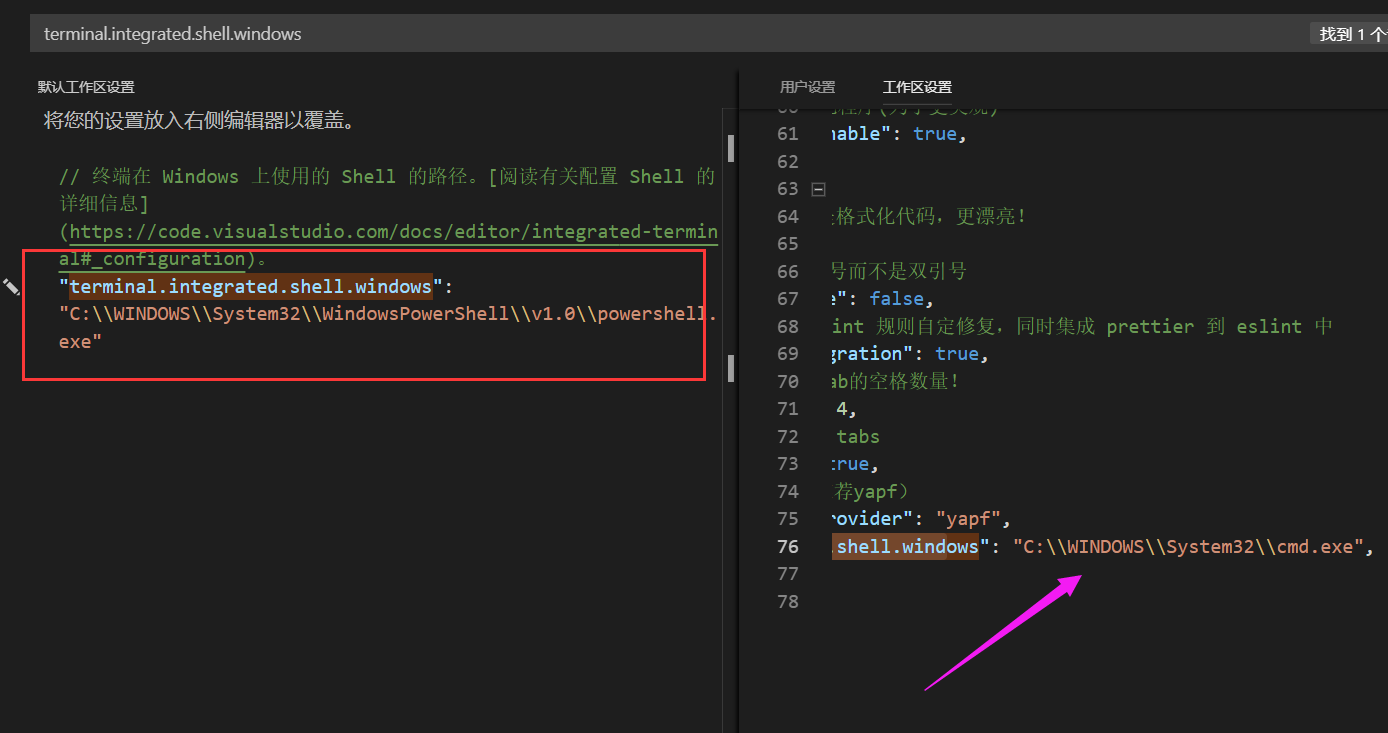Click the comment on line 64 about formatting code
Viewport: 1388px width, 733px height.
coord(930,216)
